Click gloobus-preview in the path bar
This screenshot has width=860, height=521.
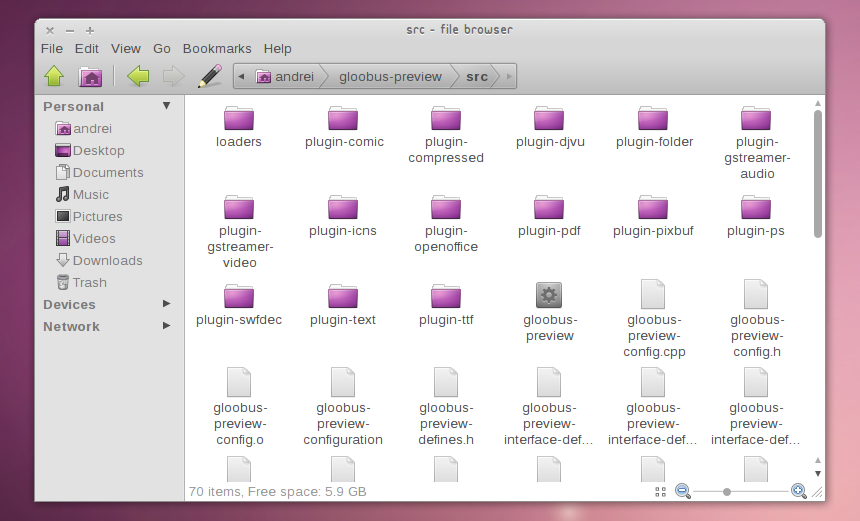(390, 76)
